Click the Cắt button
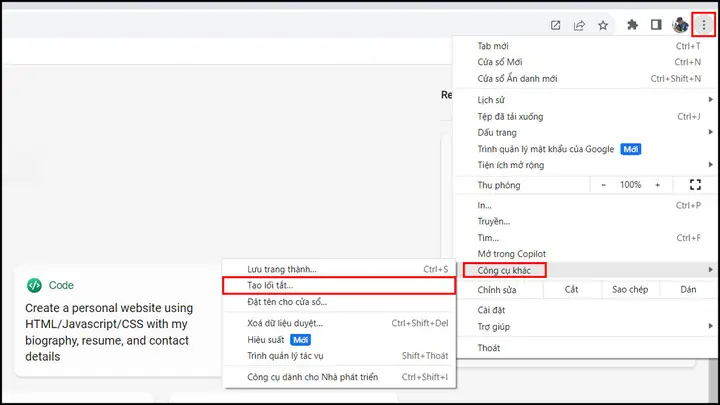This screenshot has width=720, height=405. coord(572,289)
